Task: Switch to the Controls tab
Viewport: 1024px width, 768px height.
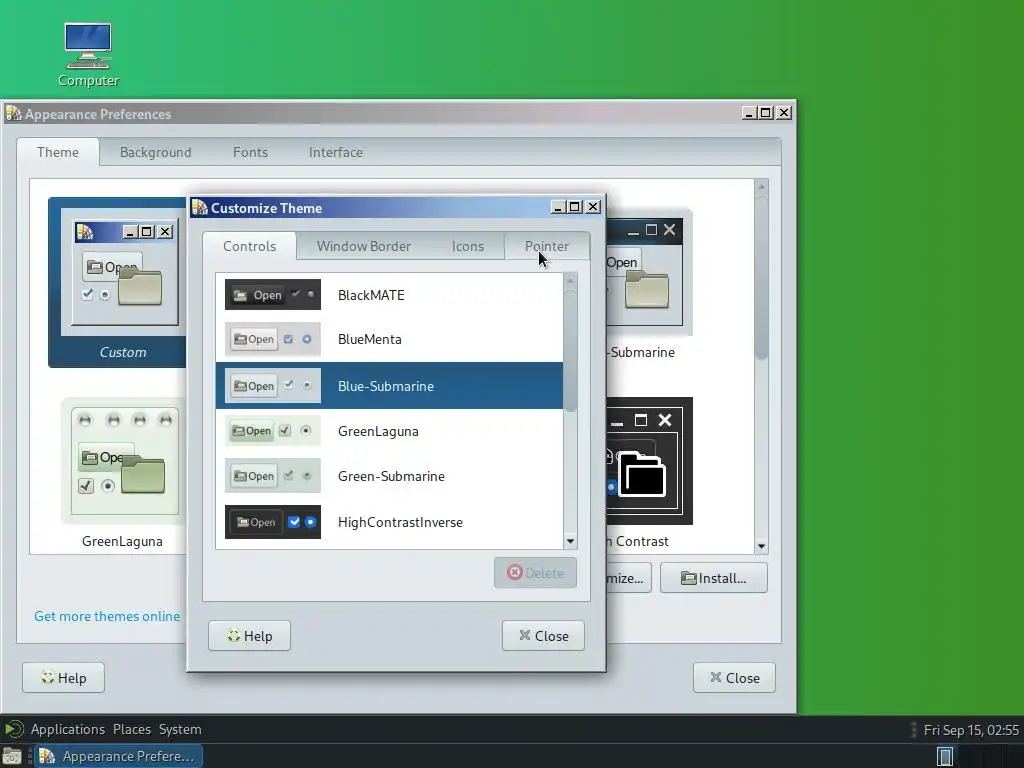Action: (249, 246)
